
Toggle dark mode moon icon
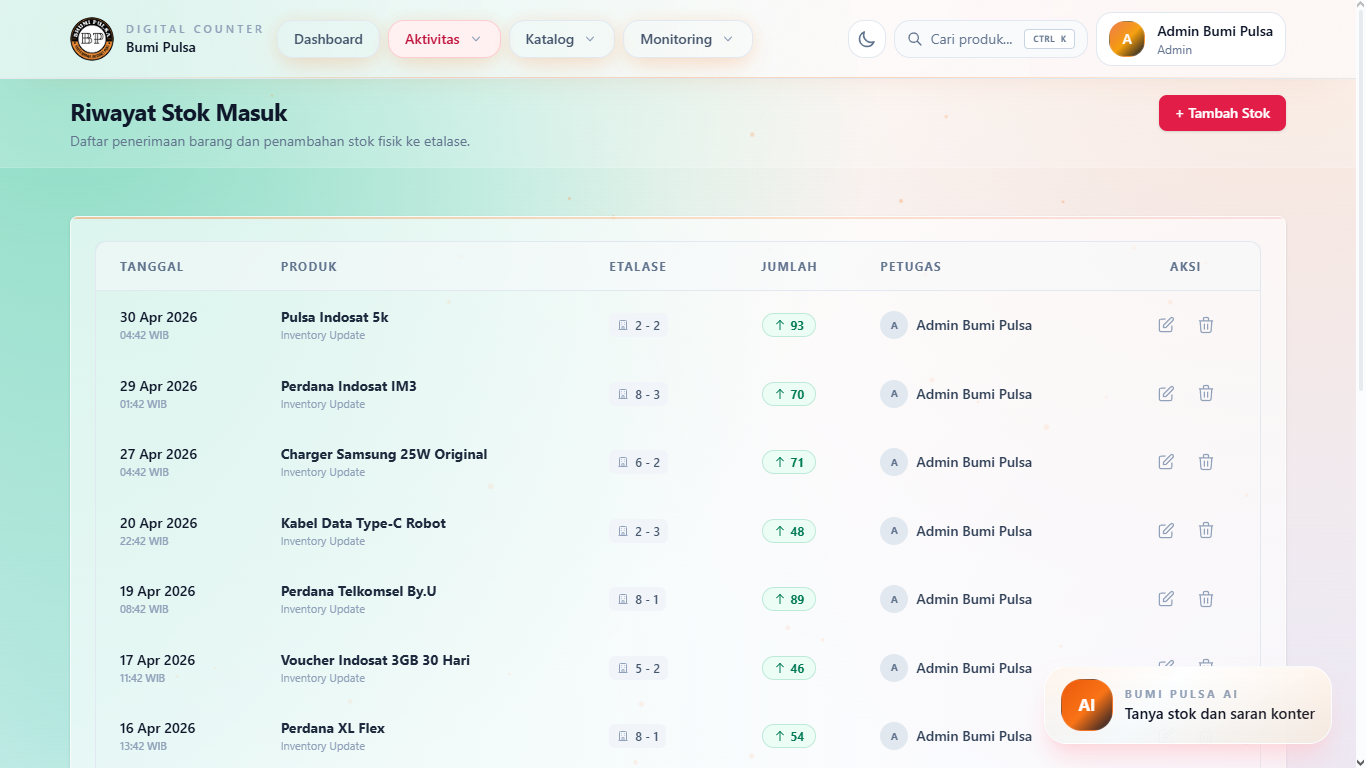pos(867,39)
